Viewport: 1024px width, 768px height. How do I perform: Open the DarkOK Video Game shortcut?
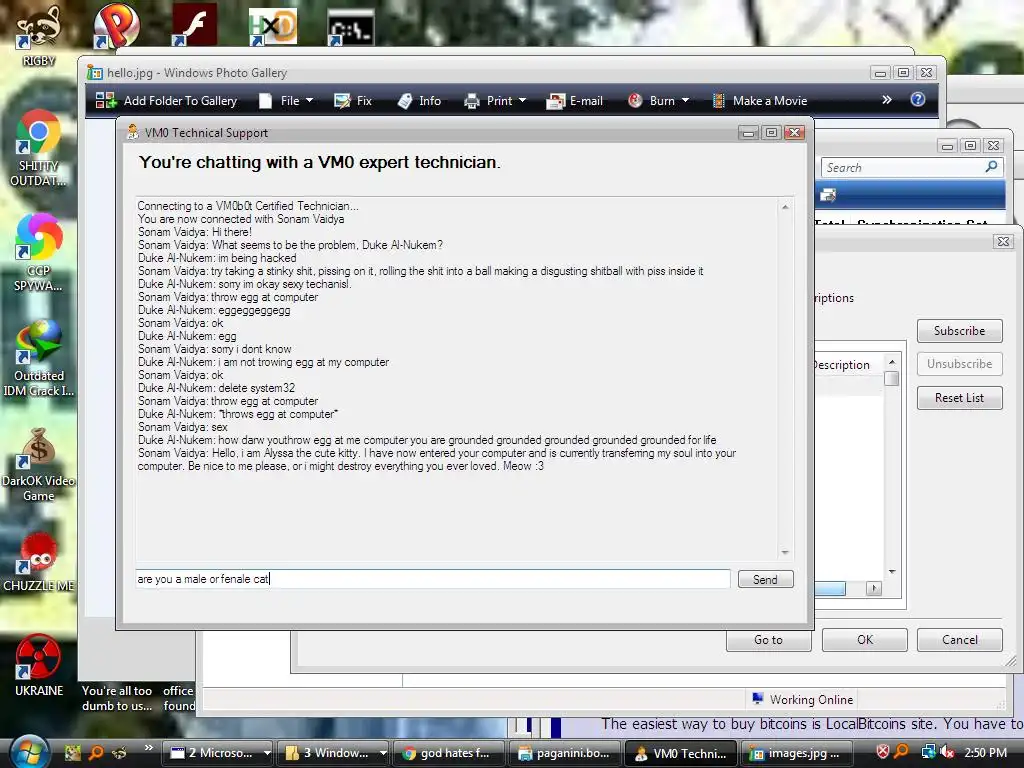(x=38, y=465)
